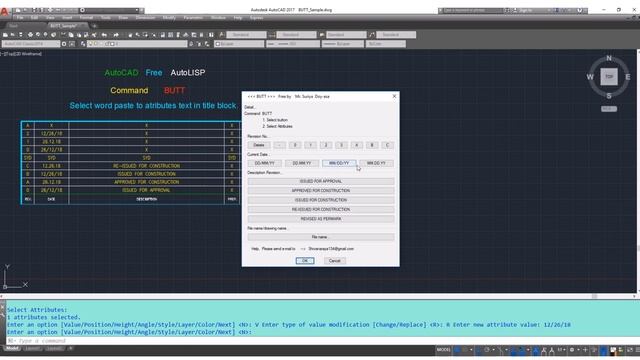Click the add layout plus icon
The width and height of the screenshot is (640, 360).
pyautogui.click(x=71, y=349)
